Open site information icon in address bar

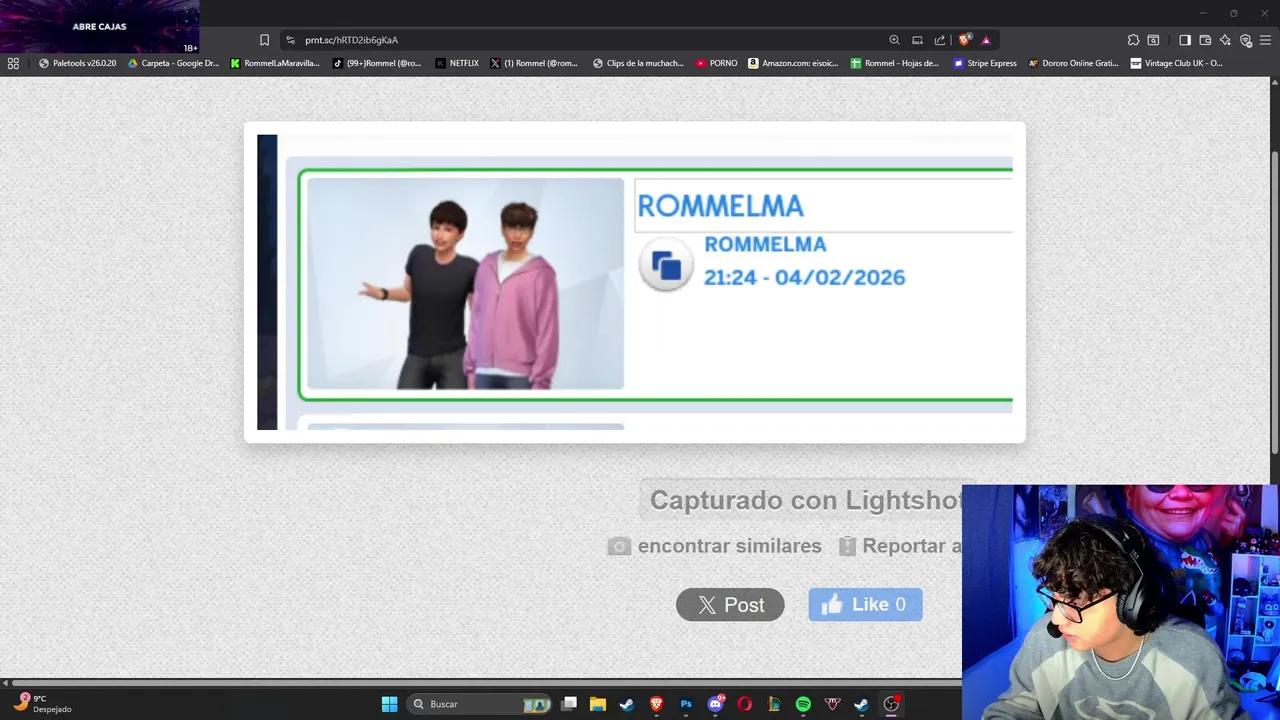point(290,40)
